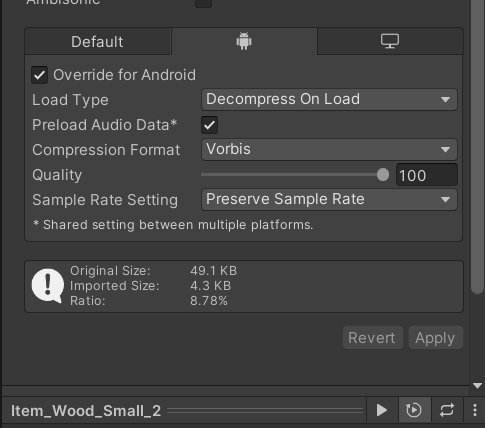Image resolution: width=485 pixels, height=428 pixels.
Task: Toggle auto-play for the preview clip
Action: [x=414, y=410]
